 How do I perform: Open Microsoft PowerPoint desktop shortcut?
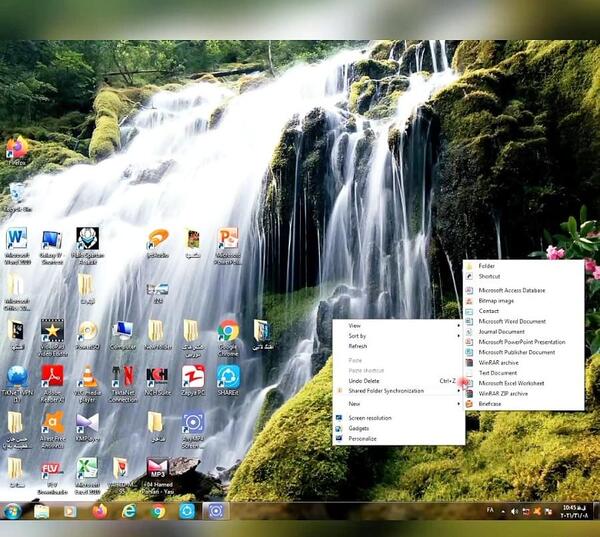click(x=228, y=246)
